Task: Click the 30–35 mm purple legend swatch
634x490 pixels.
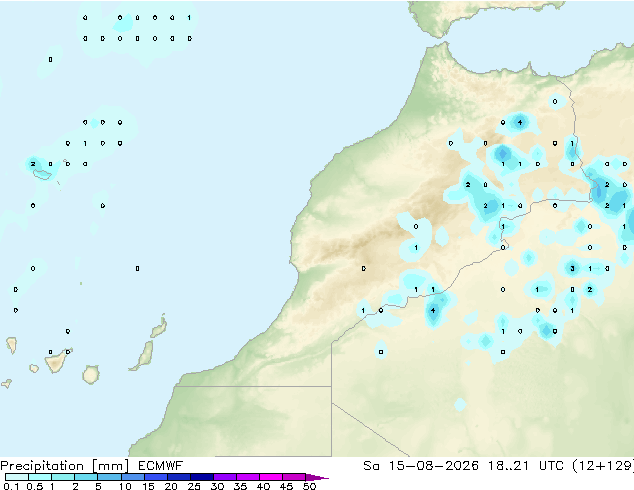Action: (x=224, y=477)
